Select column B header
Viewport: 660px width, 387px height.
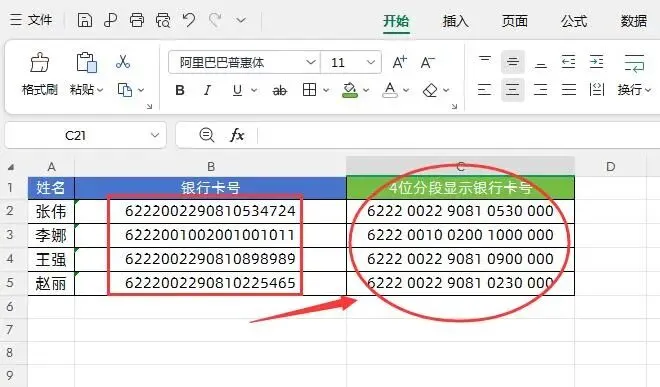(210, 167)
